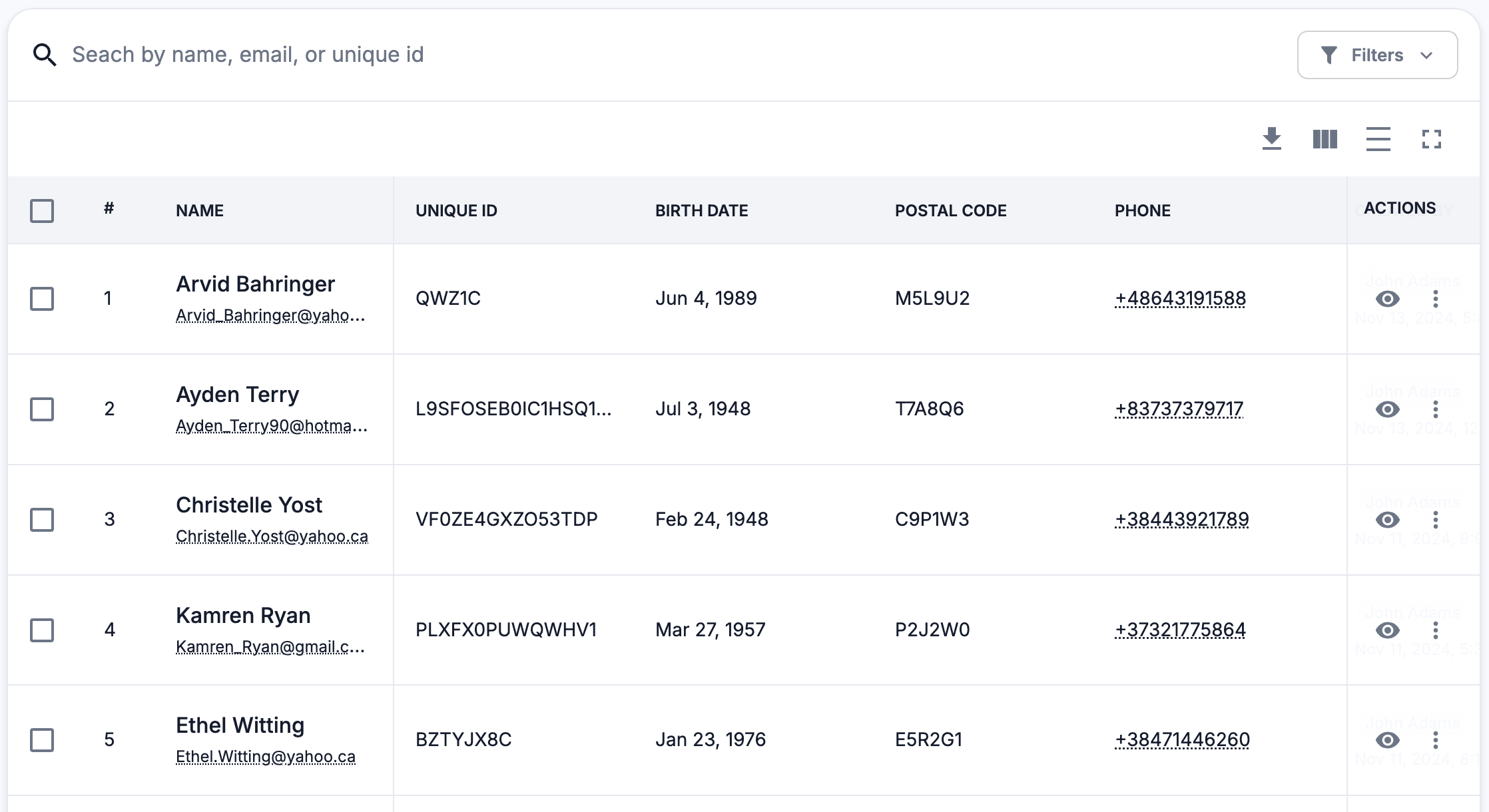Viewport: 1489px width, 812px height.
Task: Enter fullscreen table view
Action: tap(1431, 139)
